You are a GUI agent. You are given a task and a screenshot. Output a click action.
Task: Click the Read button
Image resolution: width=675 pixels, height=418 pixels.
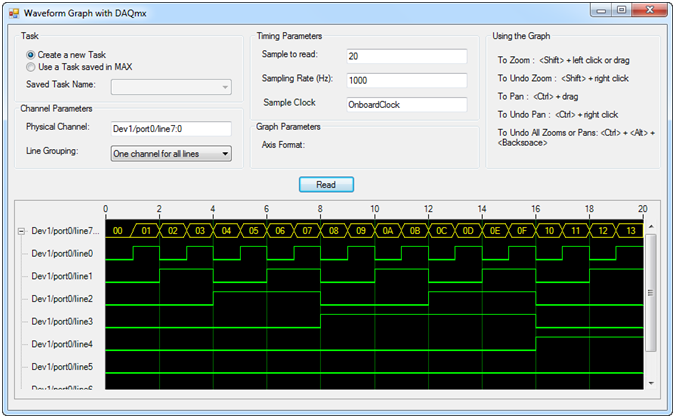326,184
